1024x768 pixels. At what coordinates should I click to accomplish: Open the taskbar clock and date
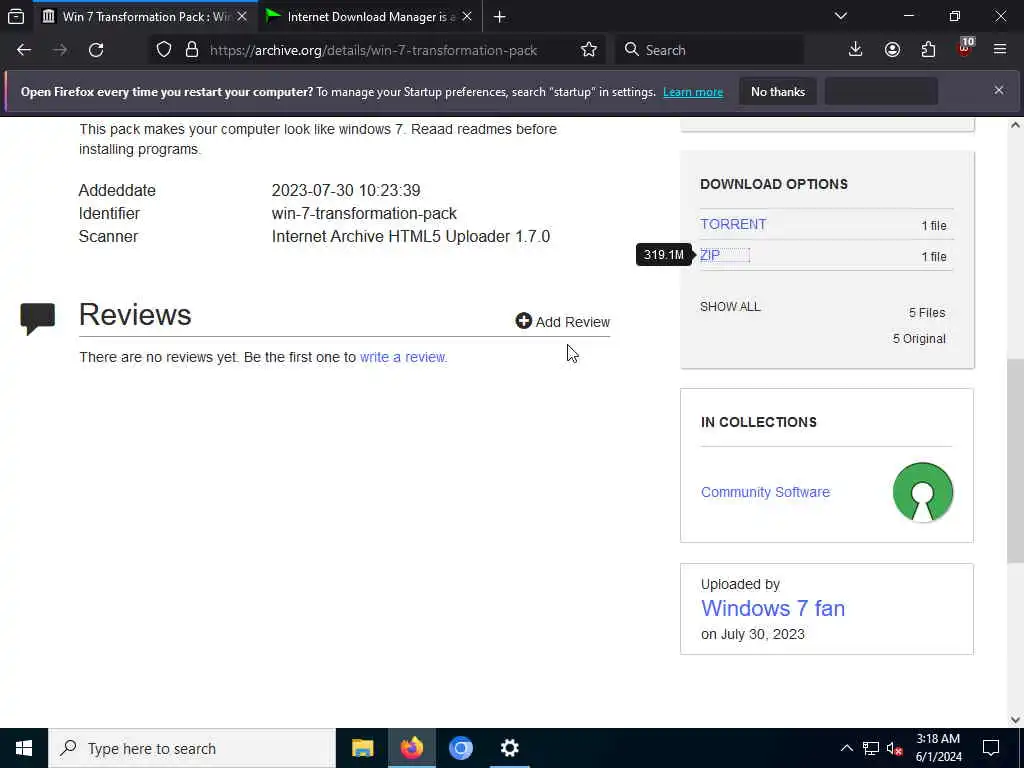[938, 748]
